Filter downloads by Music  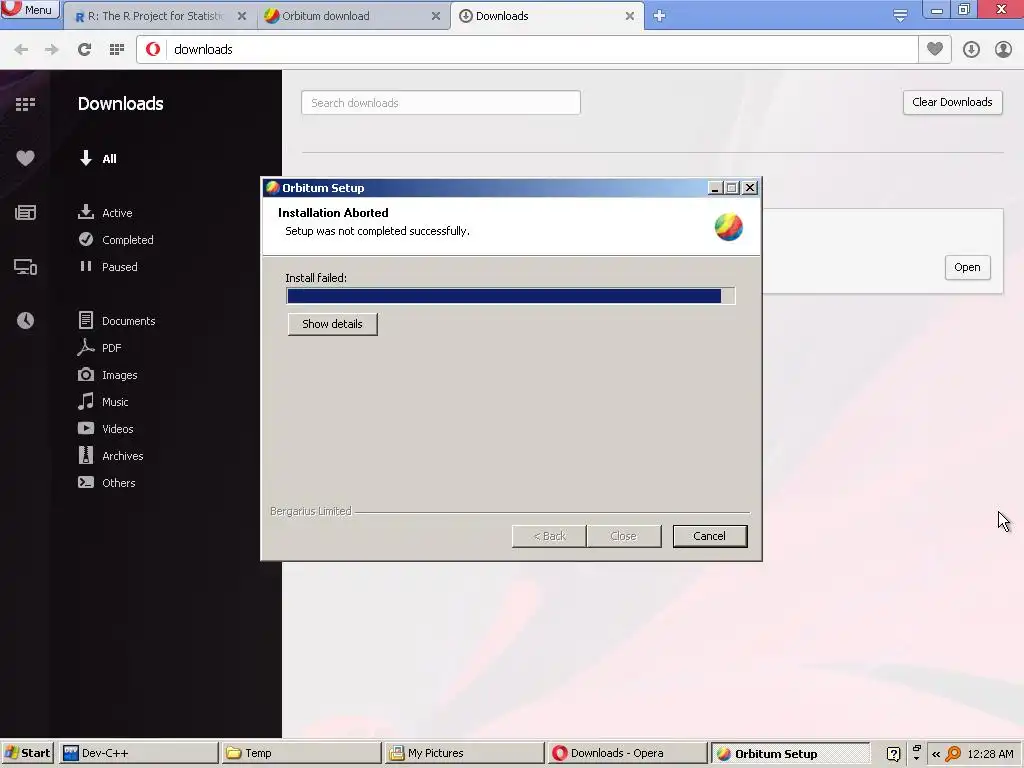point(103,402)
